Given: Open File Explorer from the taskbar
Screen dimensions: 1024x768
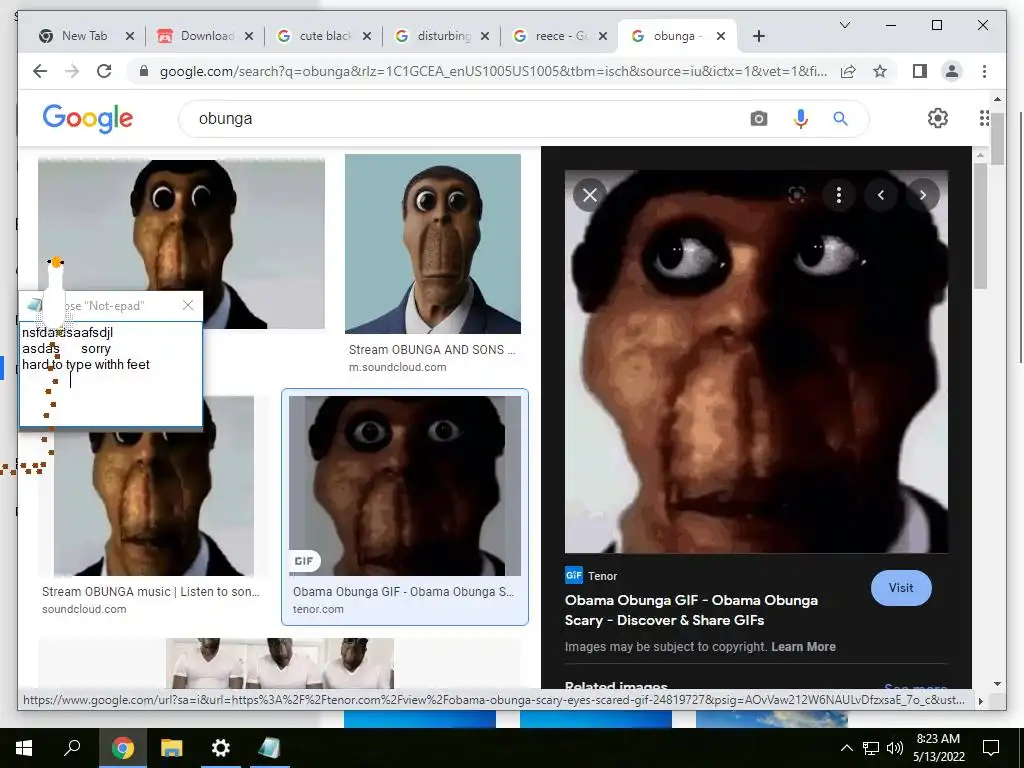Looking at the screenshot, I should pos(172,748).
